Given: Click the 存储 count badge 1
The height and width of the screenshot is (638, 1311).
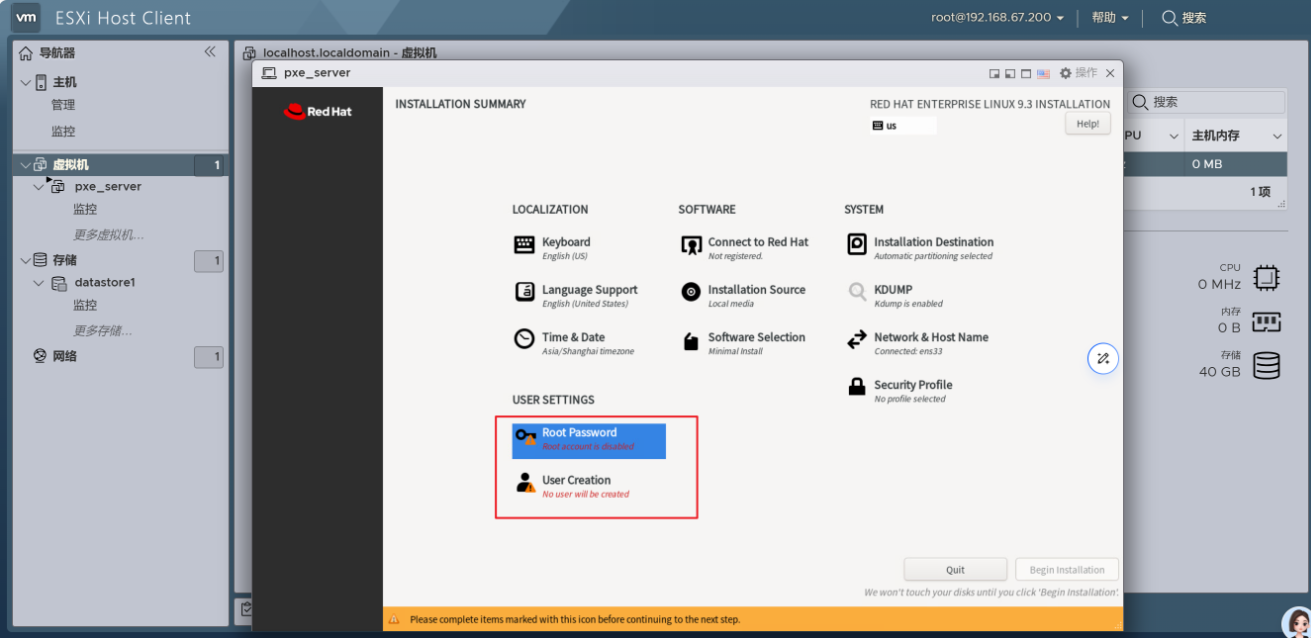Looking at the screenshot, I should (209, 261).
